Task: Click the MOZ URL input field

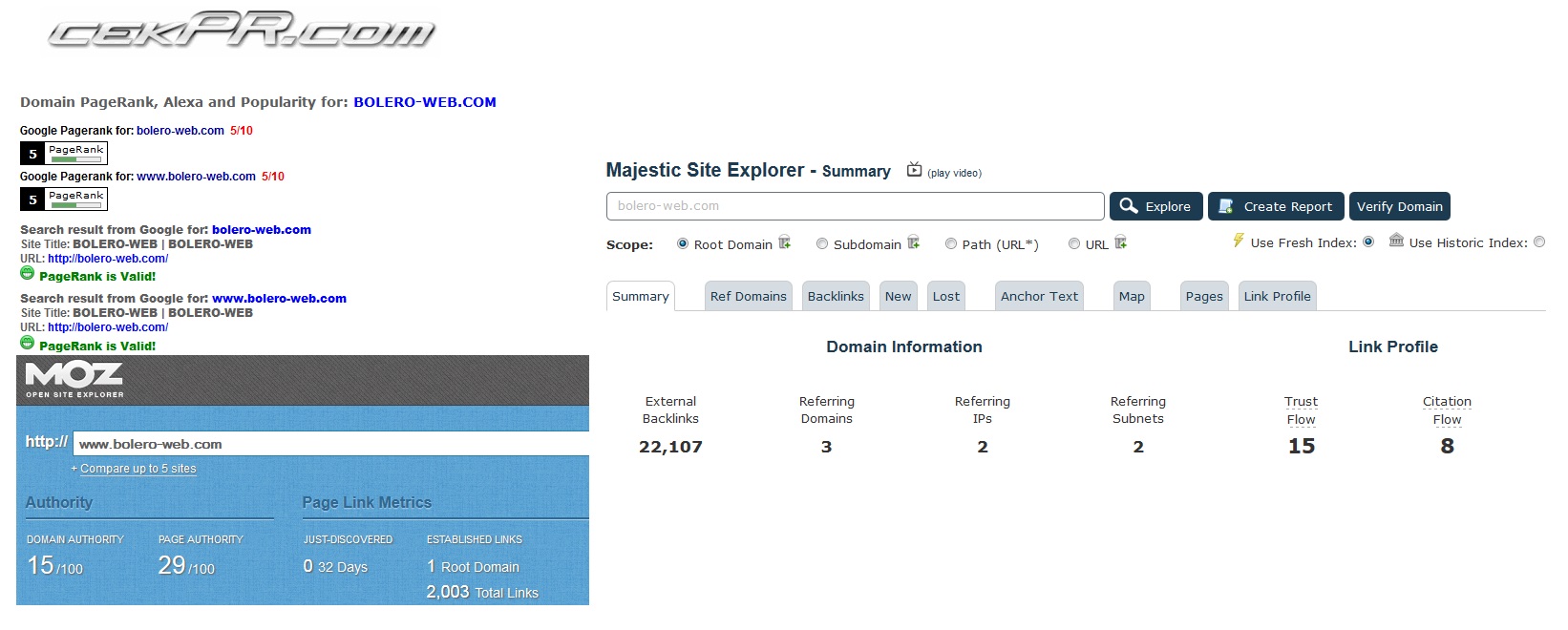Action: click(330, 444)
